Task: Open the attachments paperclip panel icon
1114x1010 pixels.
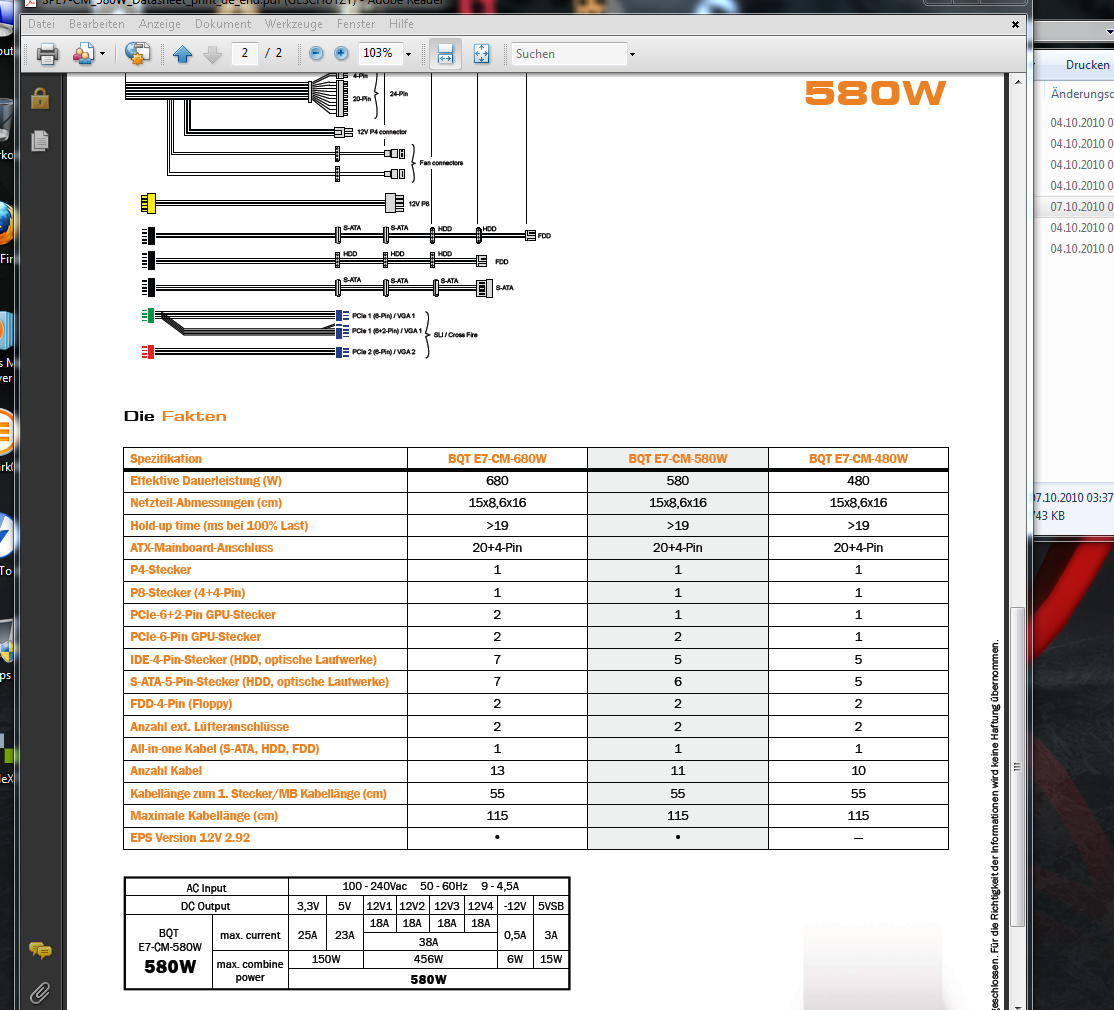Action: [40, 992]
